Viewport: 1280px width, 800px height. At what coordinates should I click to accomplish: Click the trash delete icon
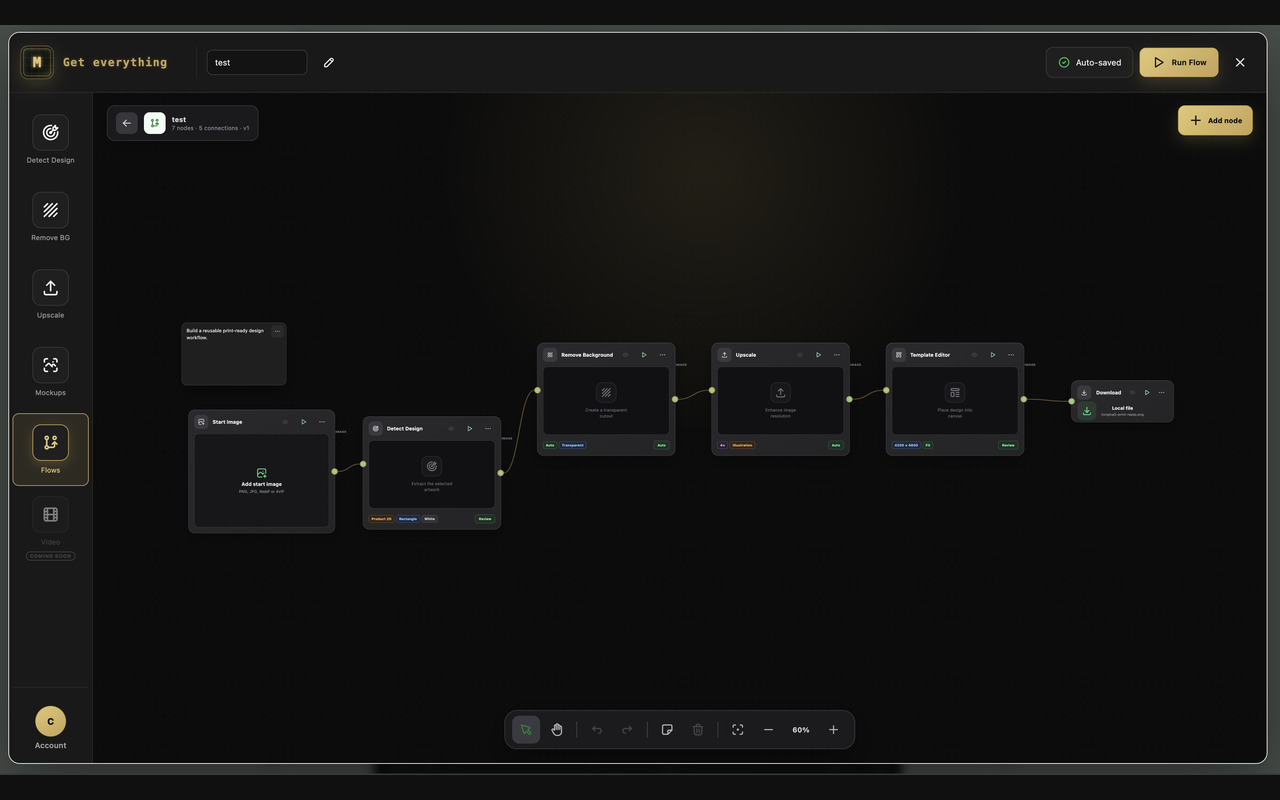(698, 730)
